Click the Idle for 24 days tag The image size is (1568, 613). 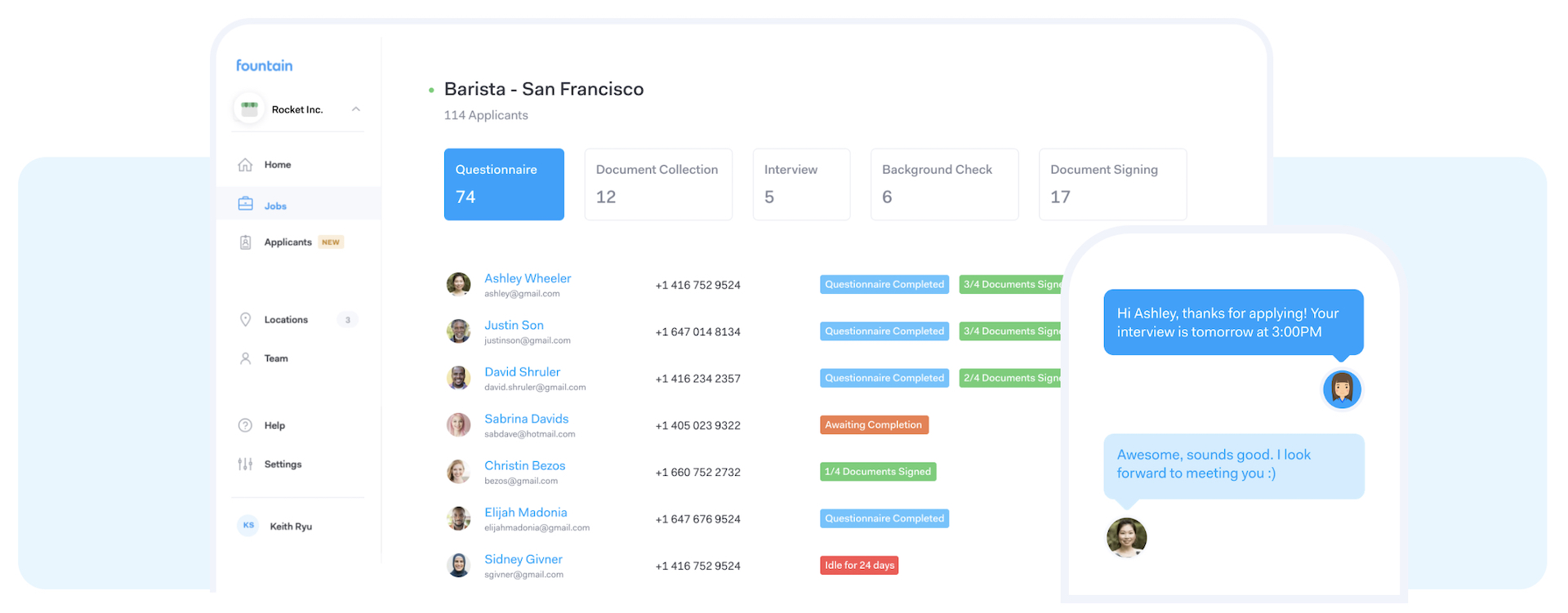[x=859, y=566]
